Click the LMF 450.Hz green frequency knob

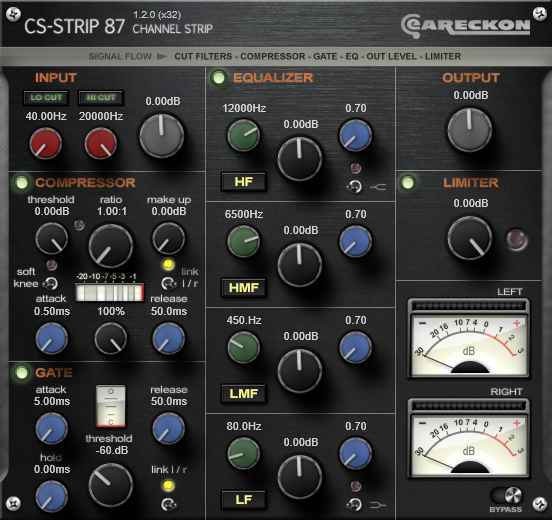(243, 347)
